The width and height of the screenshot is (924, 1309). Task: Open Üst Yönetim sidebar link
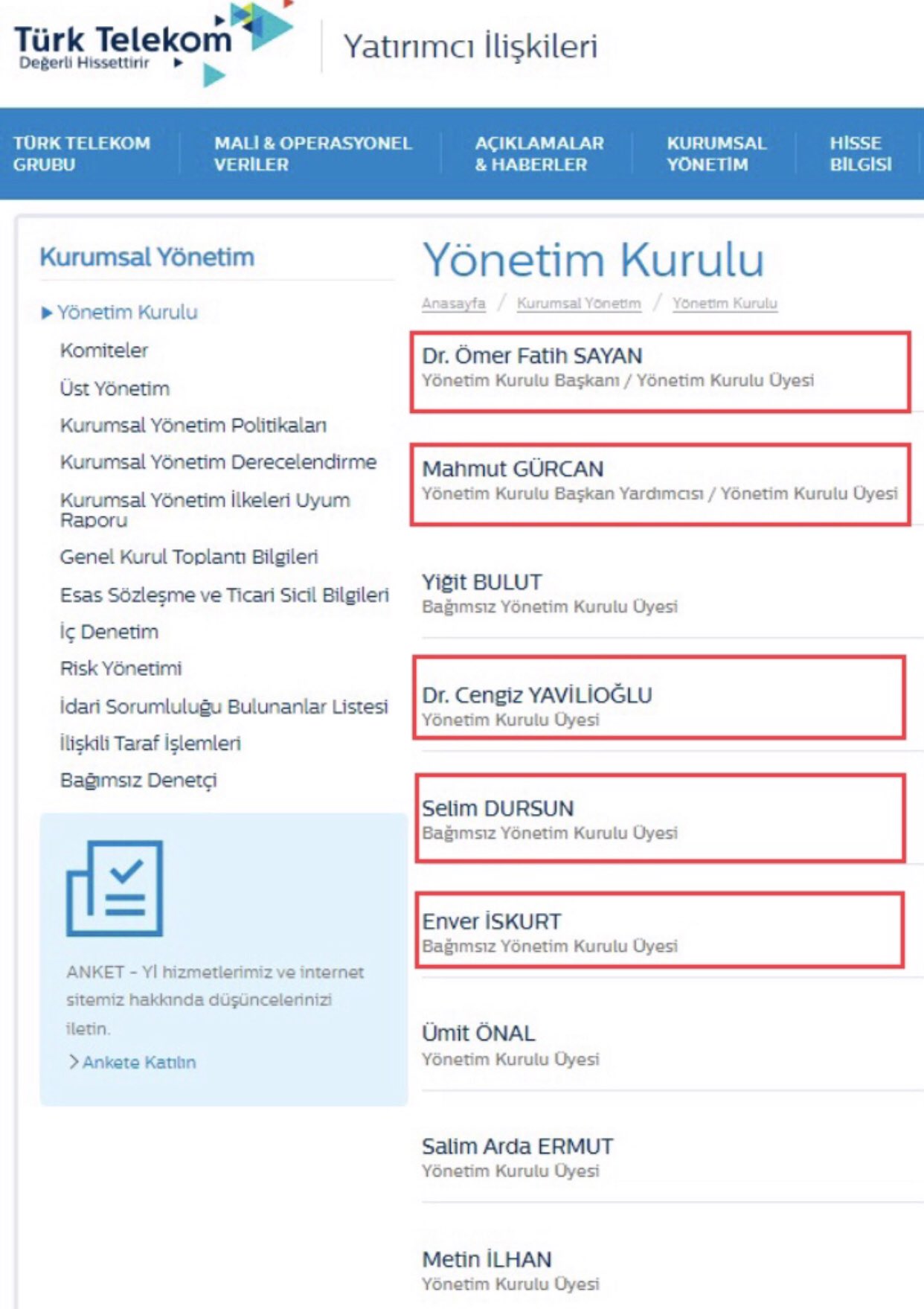[x=115, y=388]
